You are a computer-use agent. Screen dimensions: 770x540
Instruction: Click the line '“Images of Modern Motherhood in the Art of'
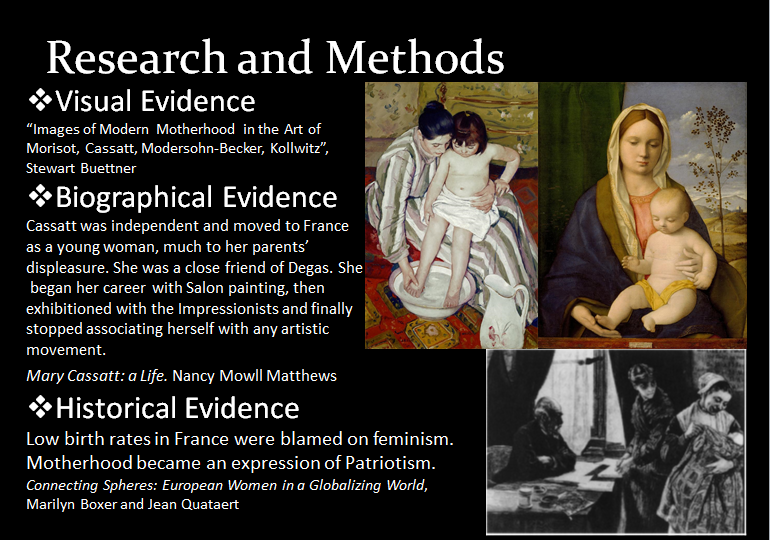click(x=173, y=129)
